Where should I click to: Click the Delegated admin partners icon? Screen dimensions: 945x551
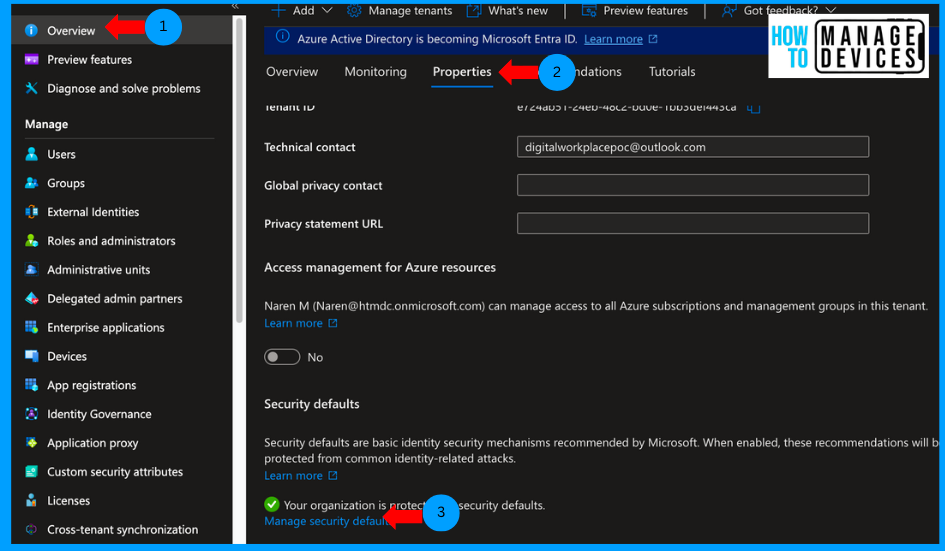pos(31,298)
